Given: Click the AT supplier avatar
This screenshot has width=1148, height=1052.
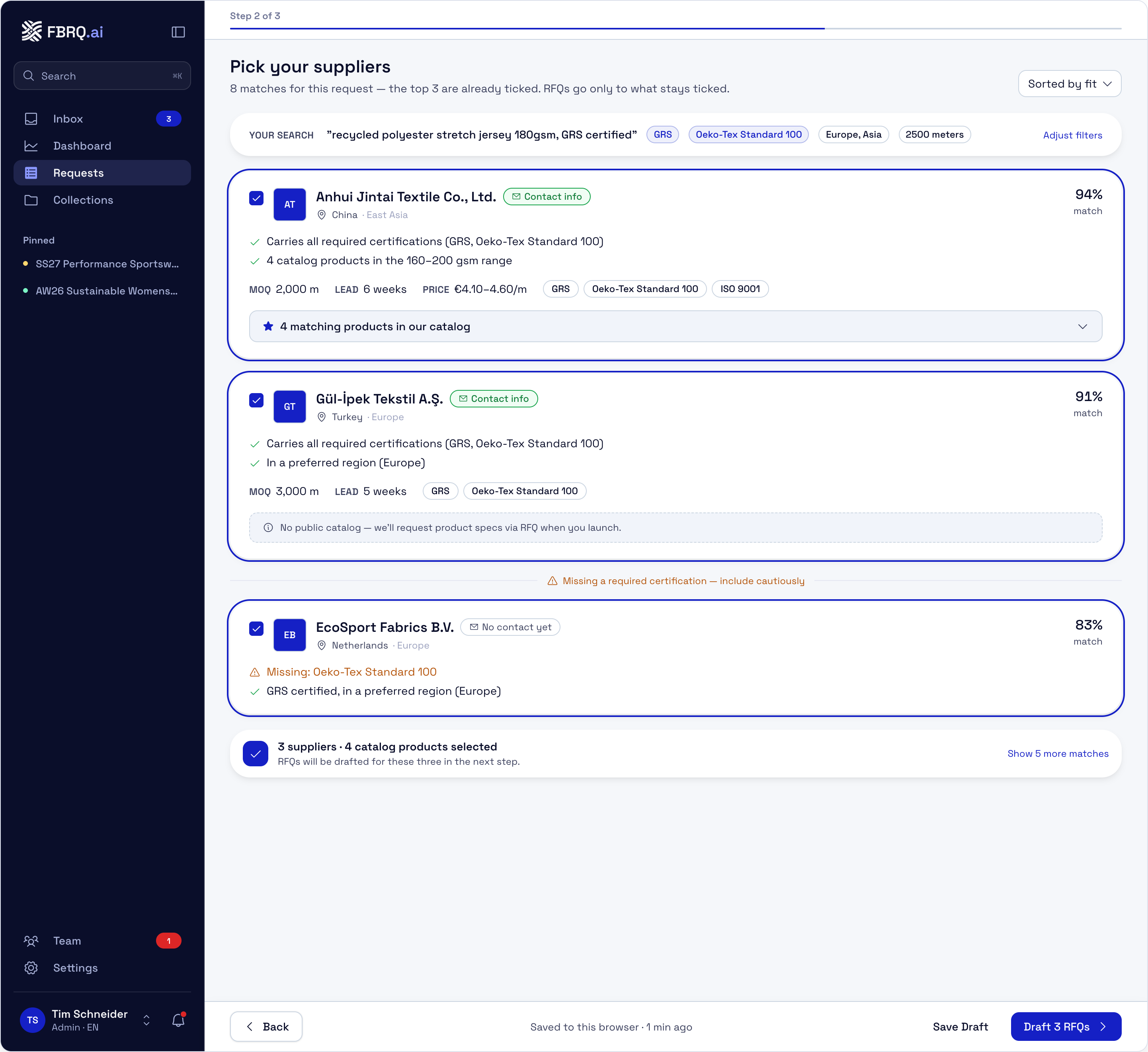Looking at the screenshot, I should click(290, 205).
